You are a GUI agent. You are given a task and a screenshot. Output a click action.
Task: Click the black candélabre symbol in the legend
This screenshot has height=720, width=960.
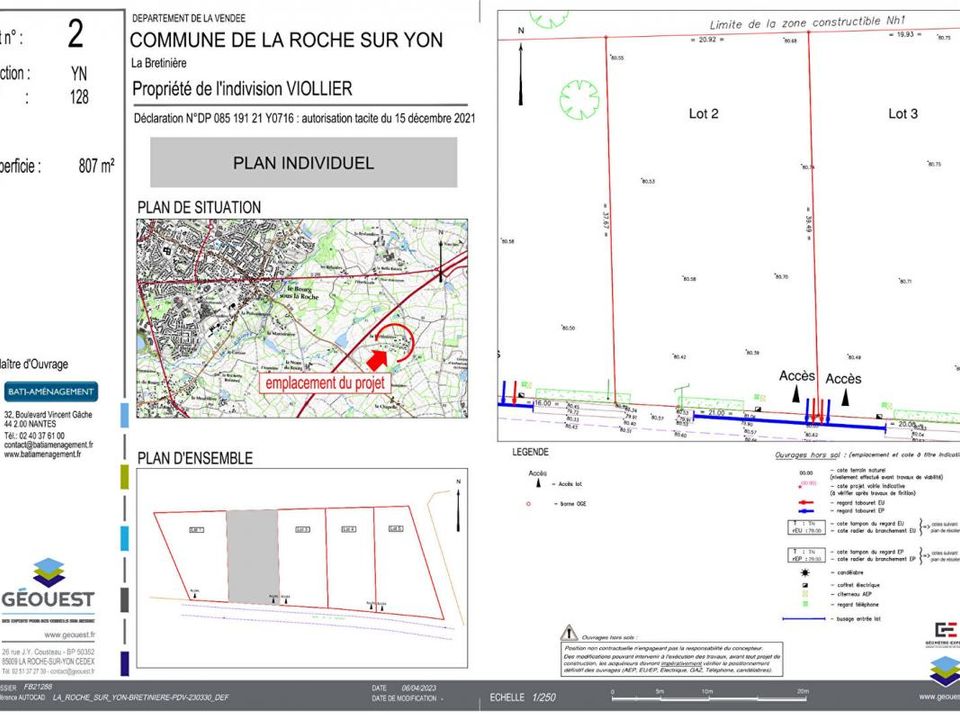pyautogui.click(x=805, y=573)
